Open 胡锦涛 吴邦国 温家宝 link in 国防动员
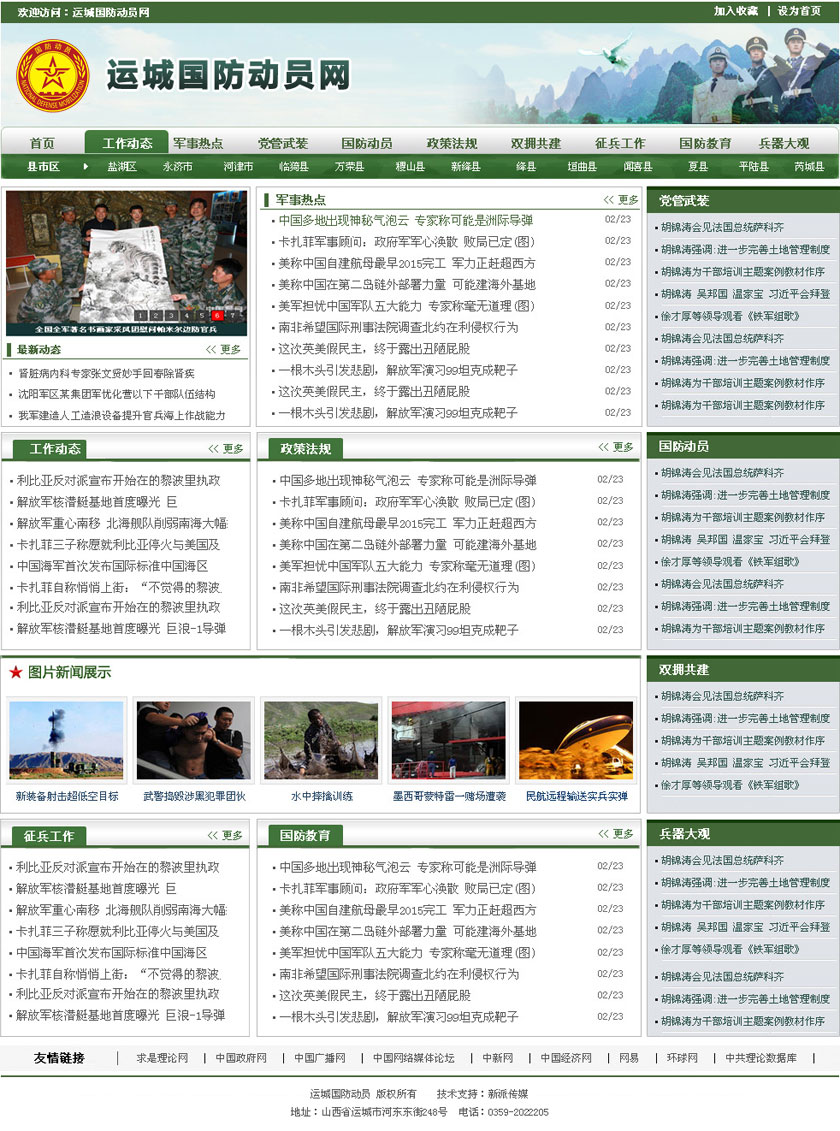 (746, 540)
